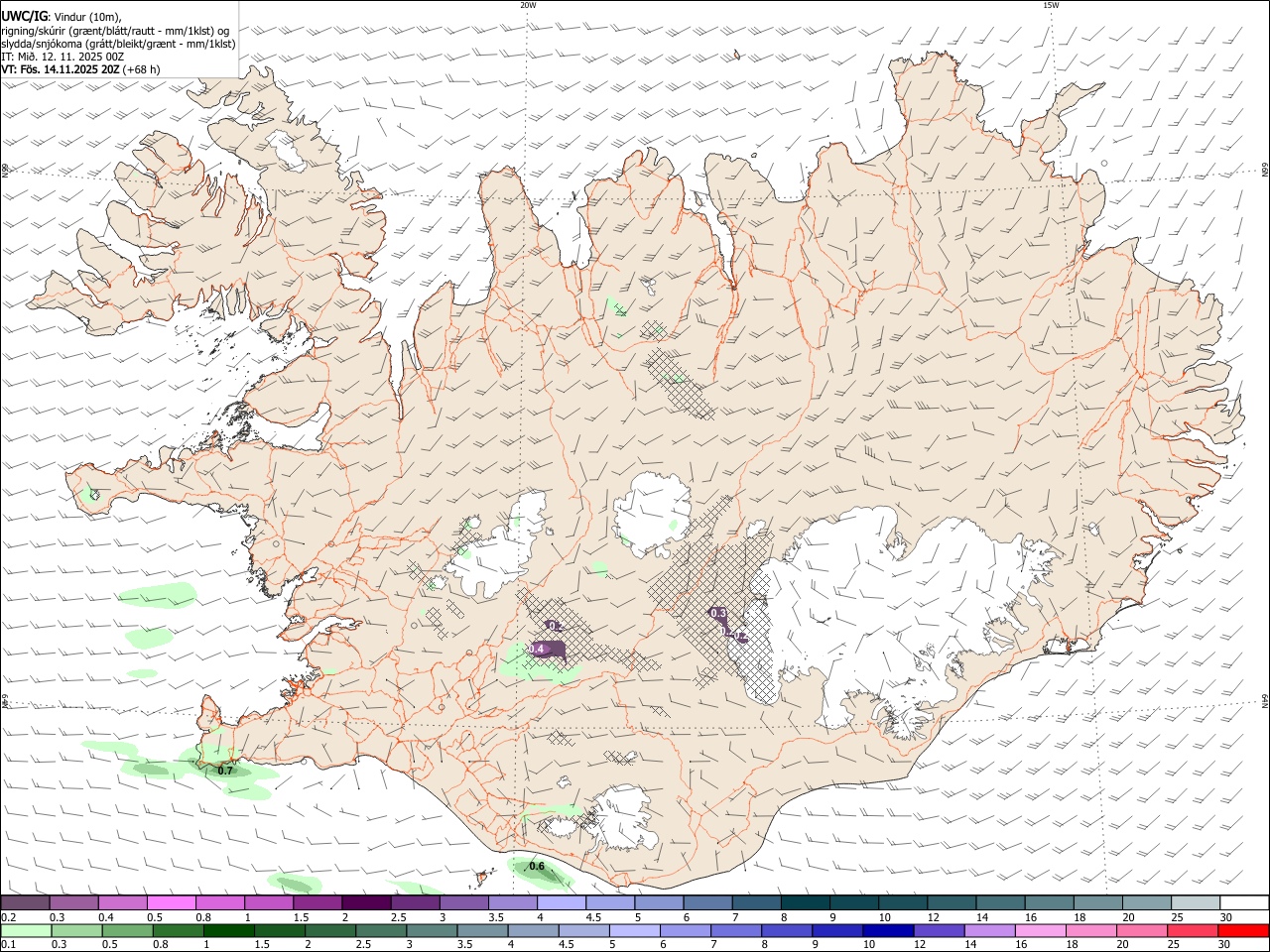Select the darkest purple swatch labeled 2 in top row

point(366,903)
